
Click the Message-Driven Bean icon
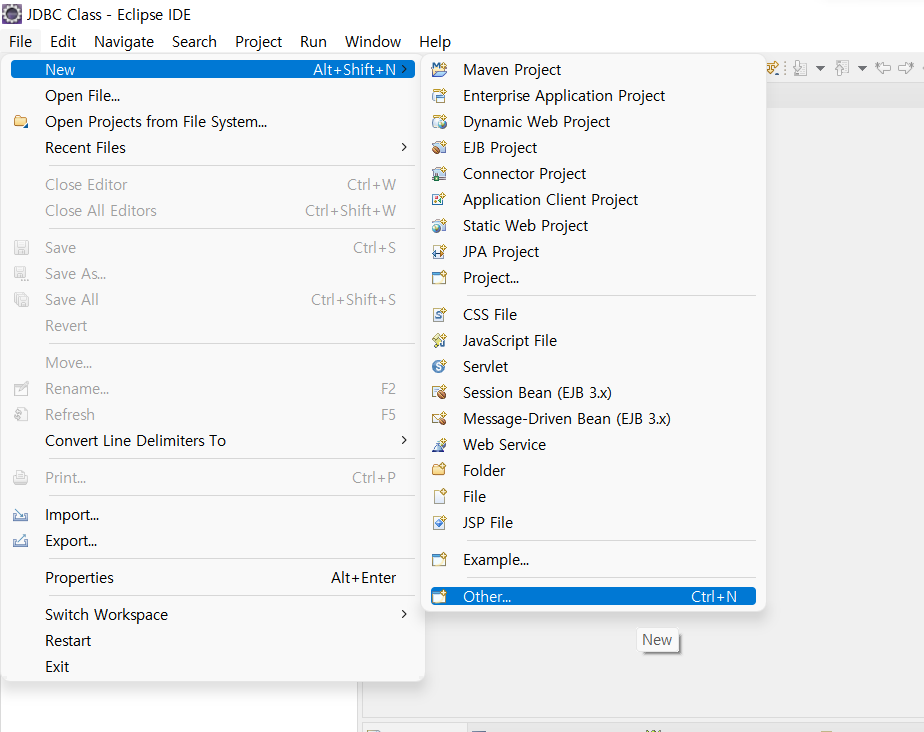(x=439, y=418)
